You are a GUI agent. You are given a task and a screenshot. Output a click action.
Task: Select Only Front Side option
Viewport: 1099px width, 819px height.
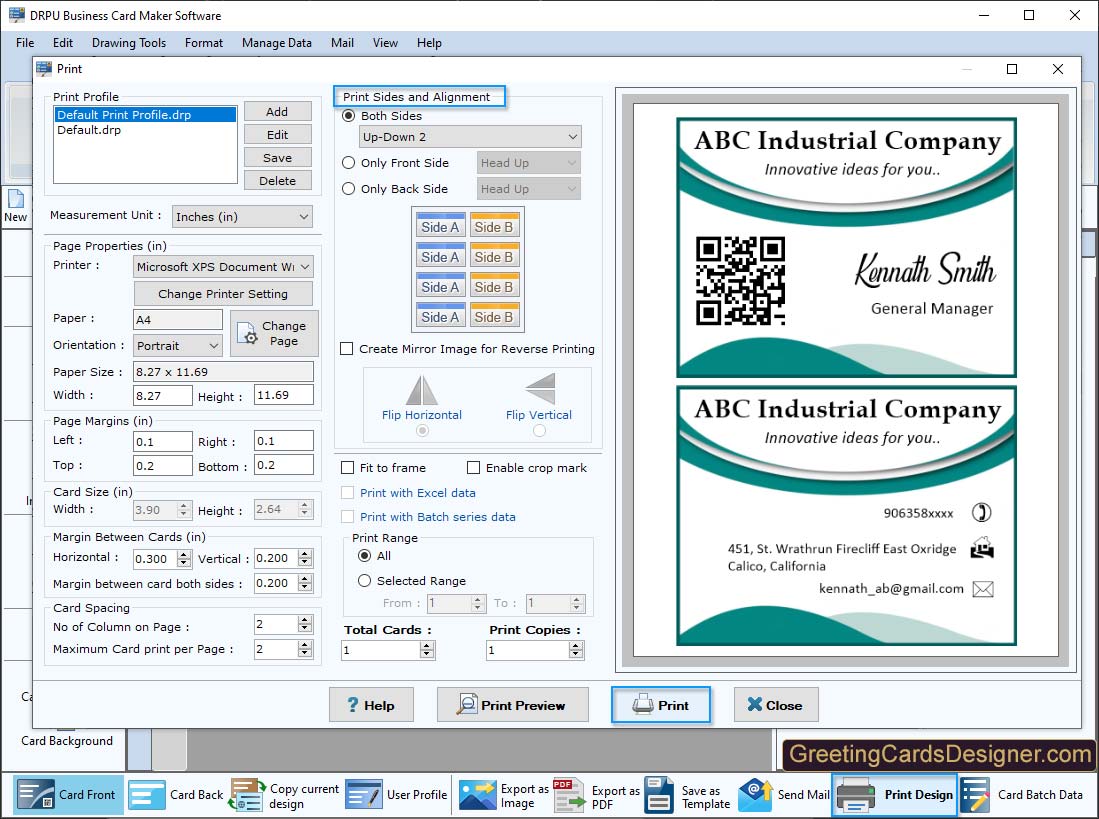pyautogui.click(x=348, y=163)
